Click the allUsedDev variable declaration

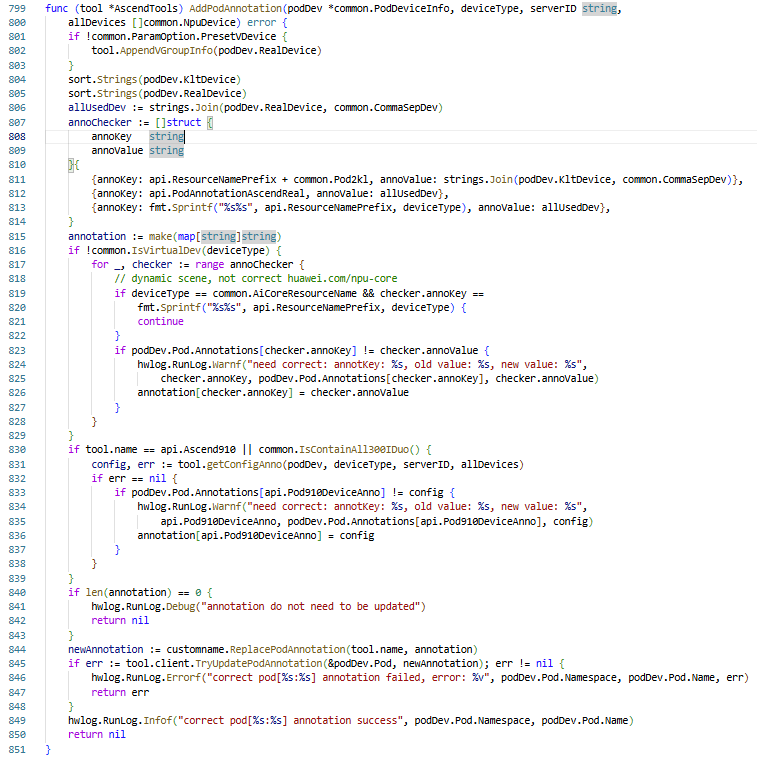[x=97, y=108]
